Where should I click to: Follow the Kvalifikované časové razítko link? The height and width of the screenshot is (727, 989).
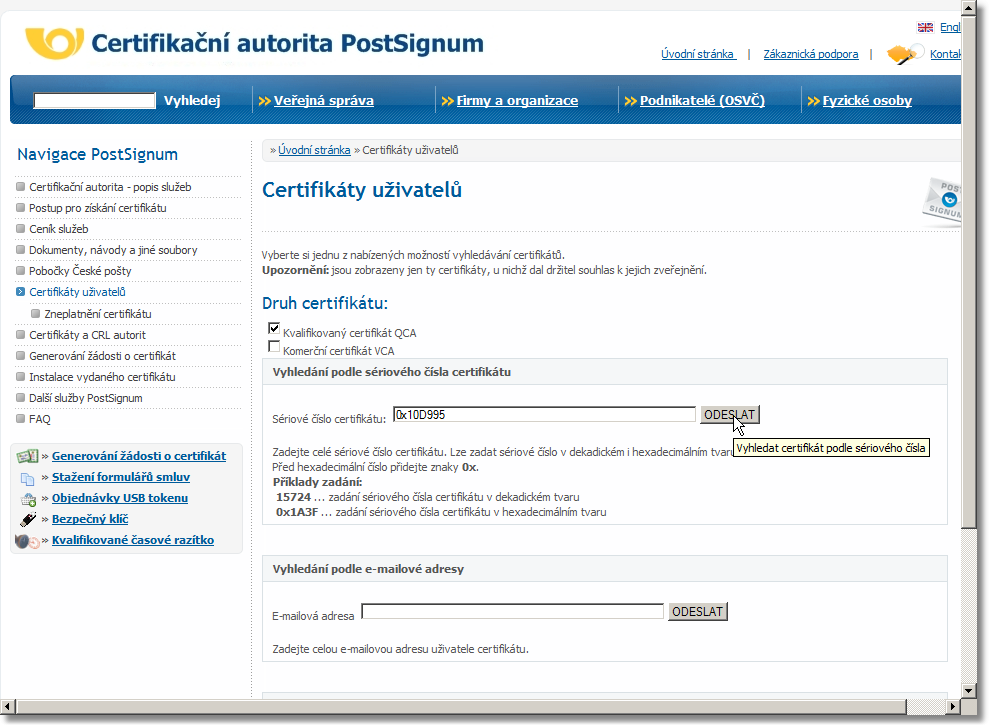click(132, 540)
